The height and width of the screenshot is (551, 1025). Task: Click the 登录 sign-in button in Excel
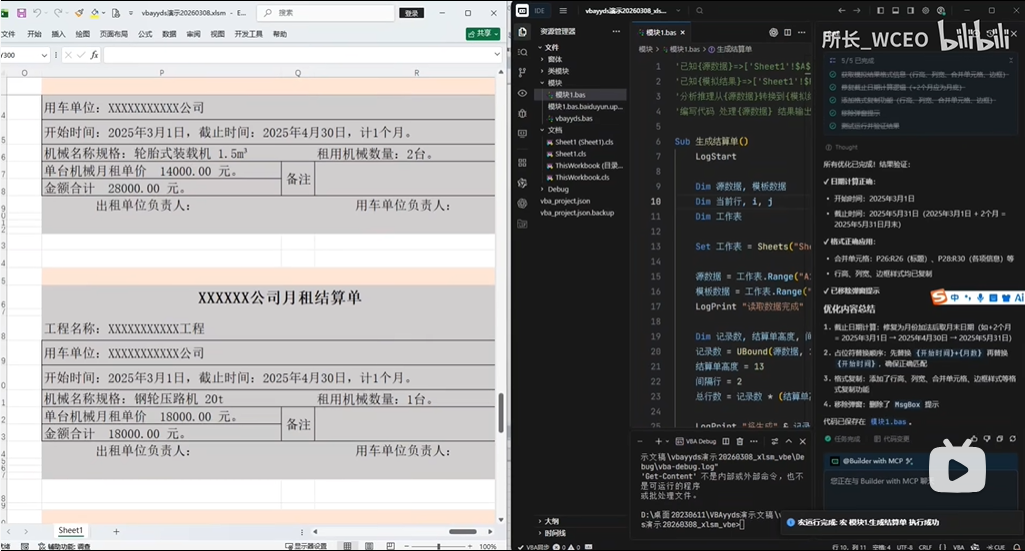(x=411, y=13)
